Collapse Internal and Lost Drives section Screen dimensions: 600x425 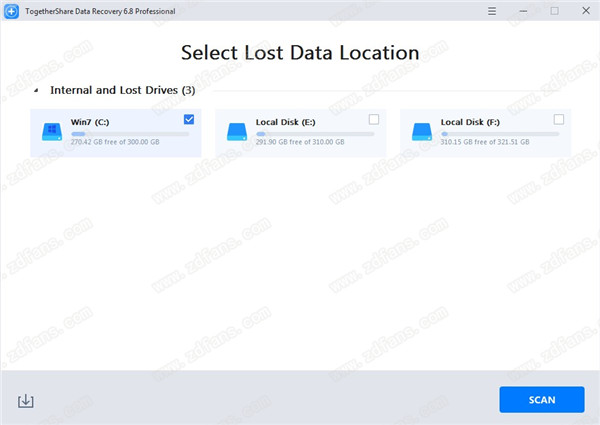pos(36,90)
